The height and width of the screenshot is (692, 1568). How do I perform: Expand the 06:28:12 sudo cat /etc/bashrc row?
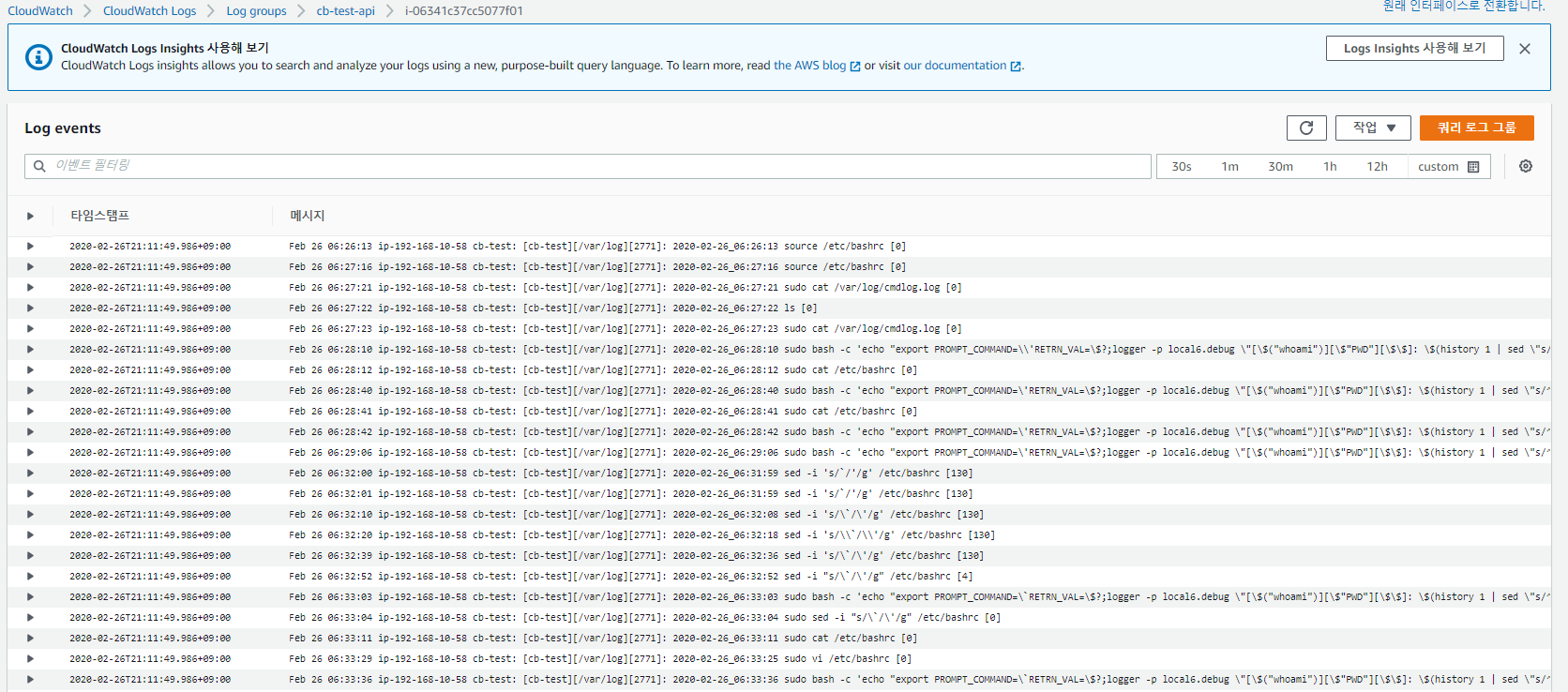coord(30,370)
